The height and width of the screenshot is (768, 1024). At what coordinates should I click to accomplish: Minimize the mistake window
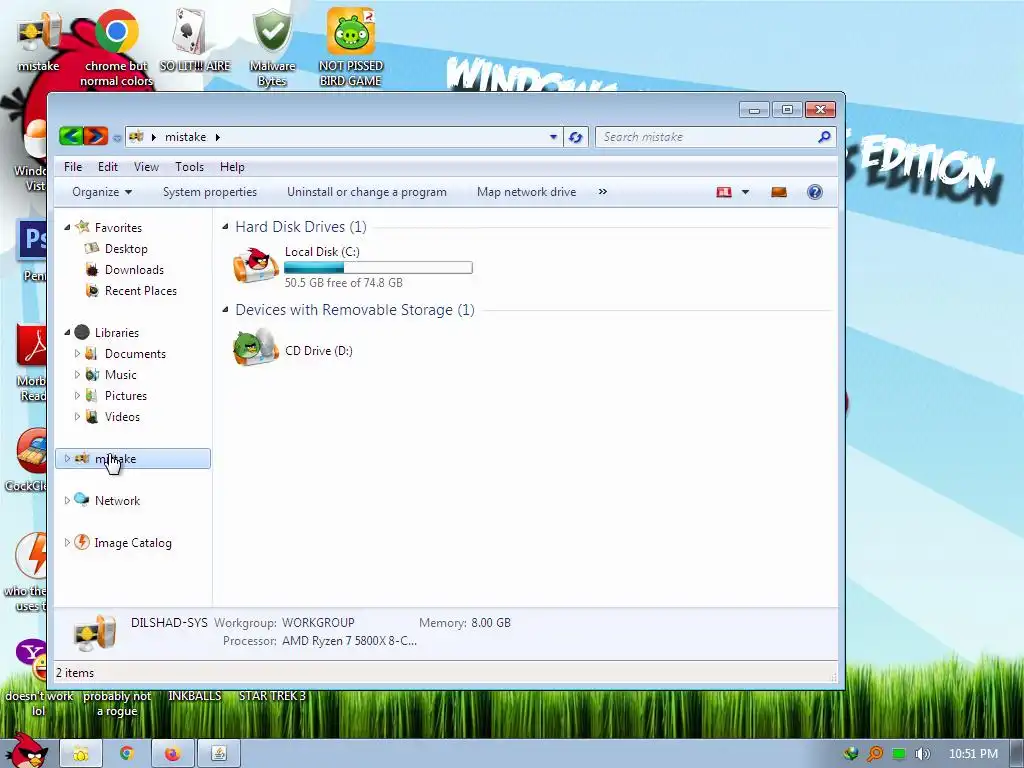click(x=754, y=109)
